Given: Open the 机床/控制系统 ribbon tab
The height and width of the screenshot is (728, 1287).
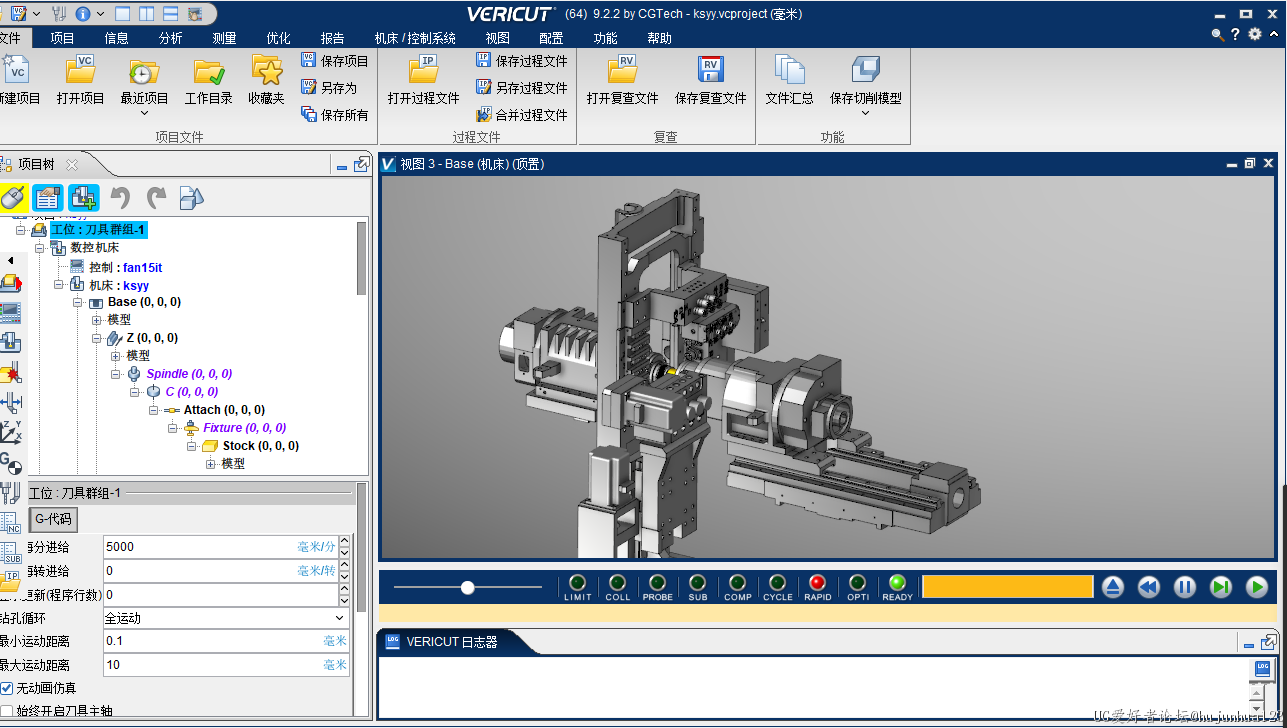Looking at the screenshot, I should tap(415, 38).
